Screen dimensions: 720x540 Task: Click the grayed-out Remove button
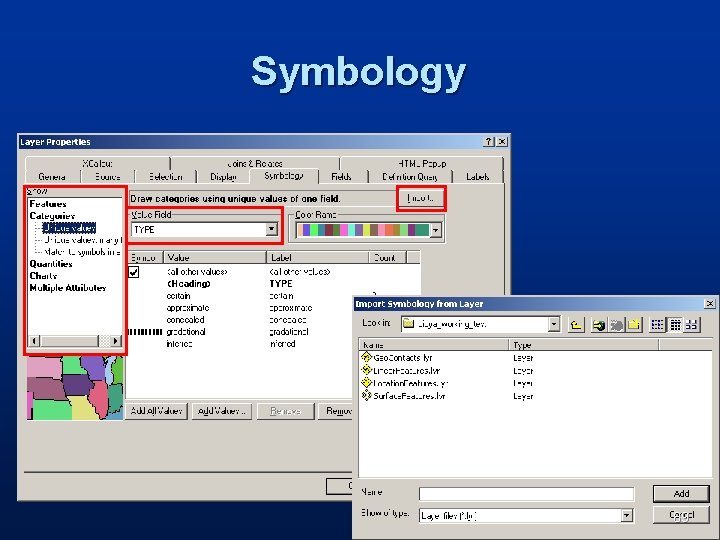pos(286,411)
